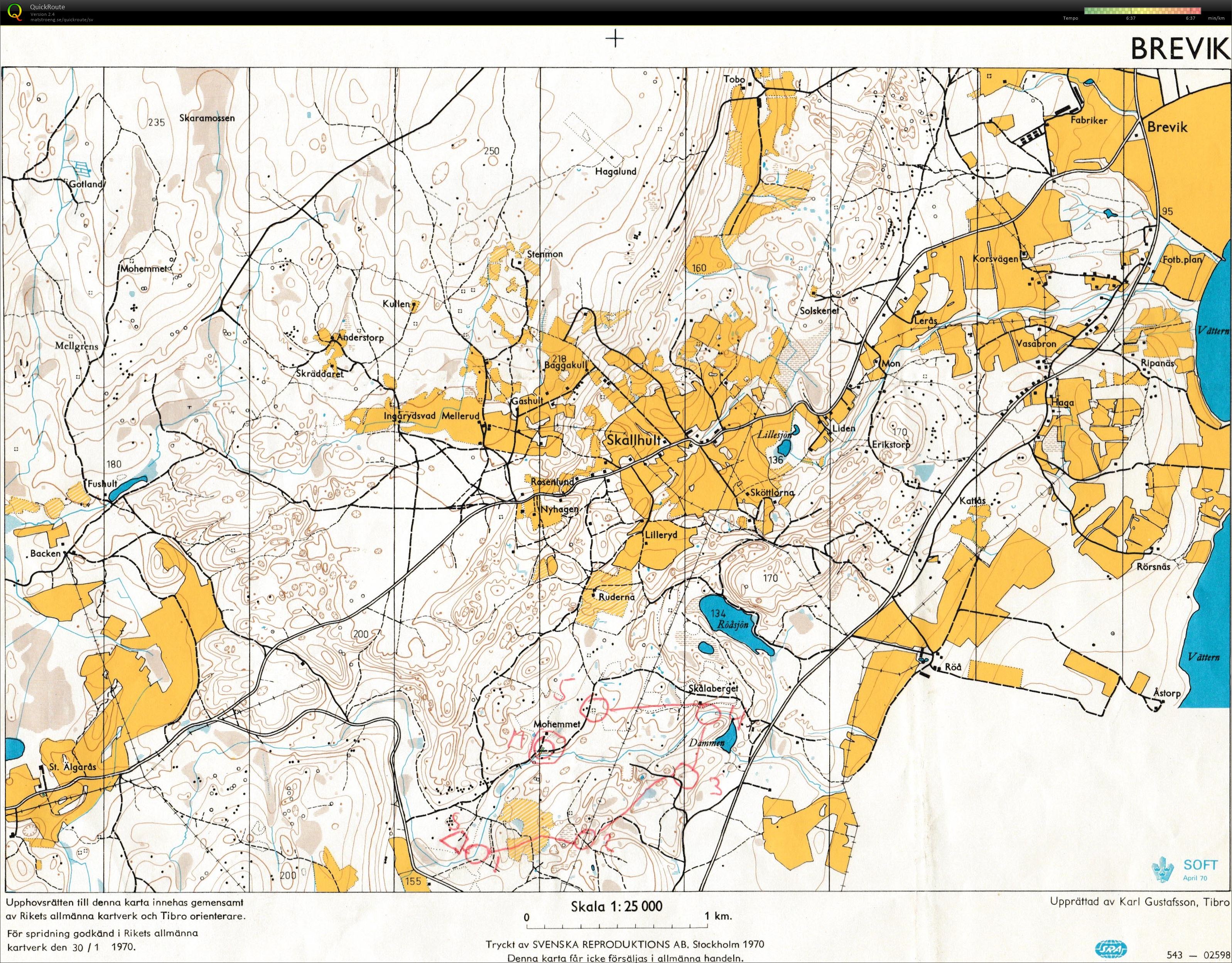Click the 'Fabriker' place label
Viewport: 1232px width, 963px height.
pos(1089,120)
